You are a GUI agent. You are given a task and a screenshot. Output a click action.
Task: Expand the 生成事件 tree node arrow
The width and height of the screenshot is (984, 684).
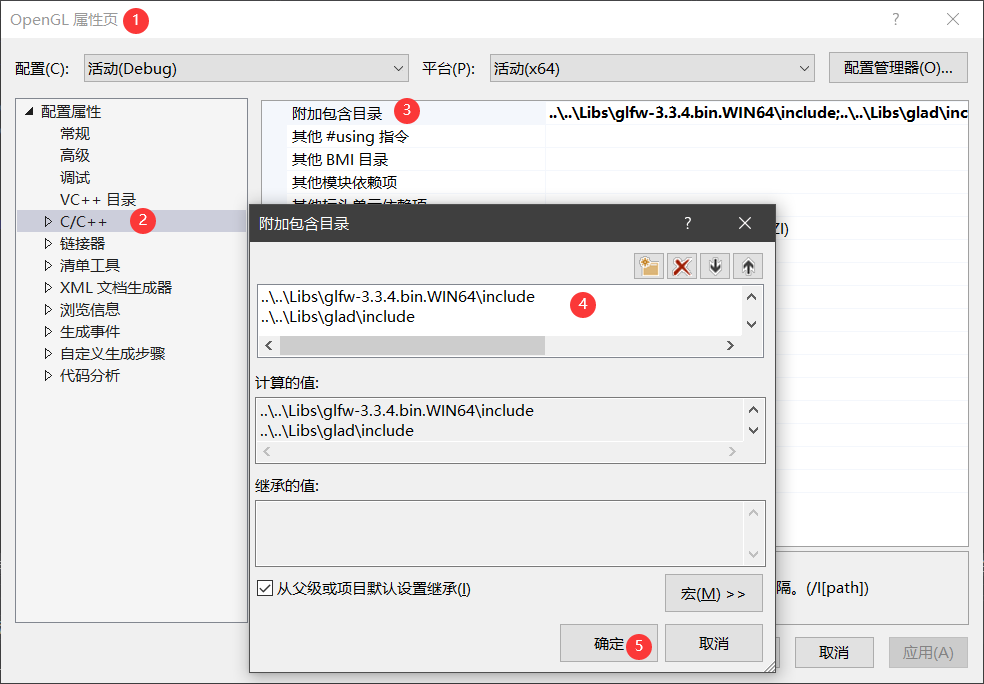[48, 331]
